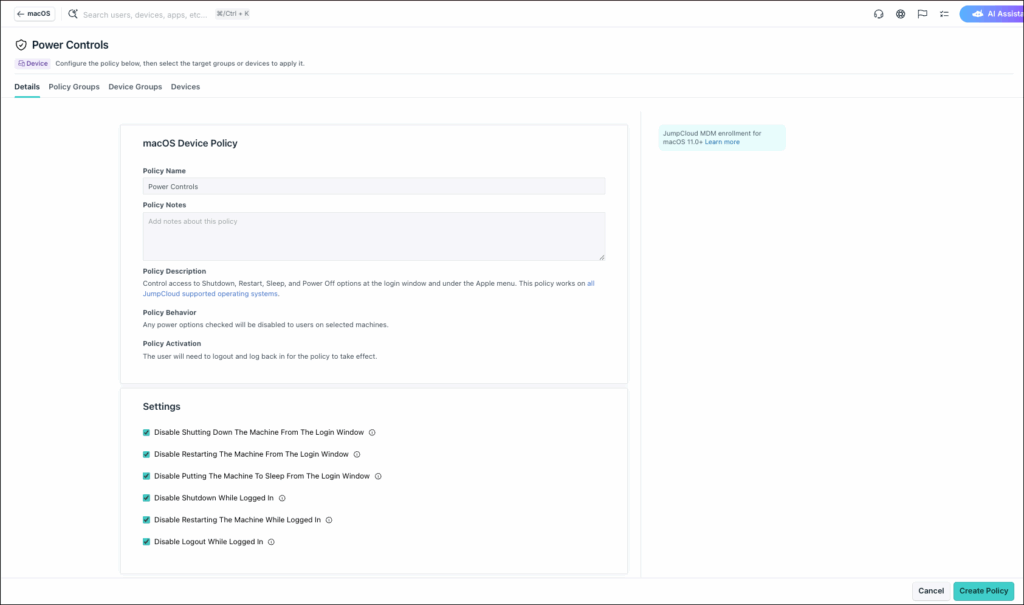
Task: Switch to the Policy Groups tab
Action: click(74, 87)
